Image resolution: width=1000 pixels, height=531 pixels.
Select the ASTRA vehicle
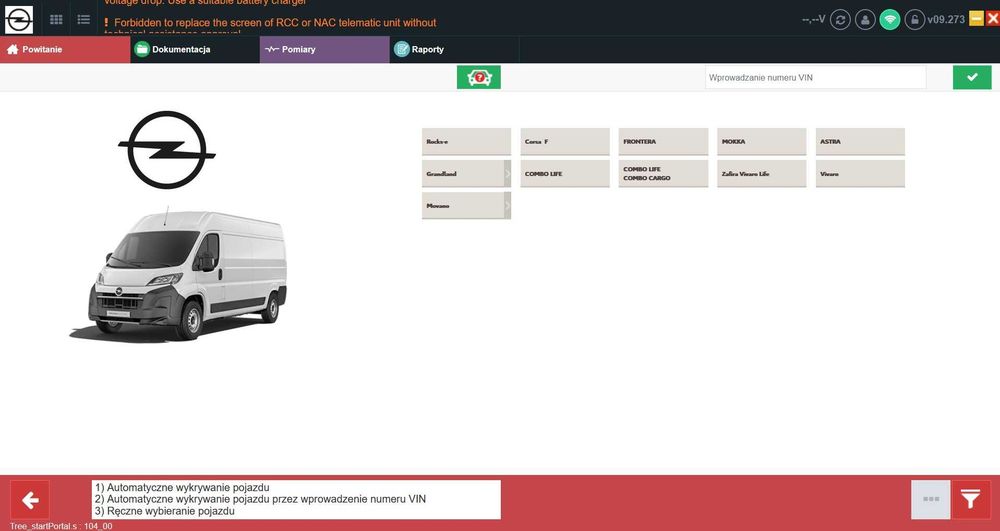point(860,142)
